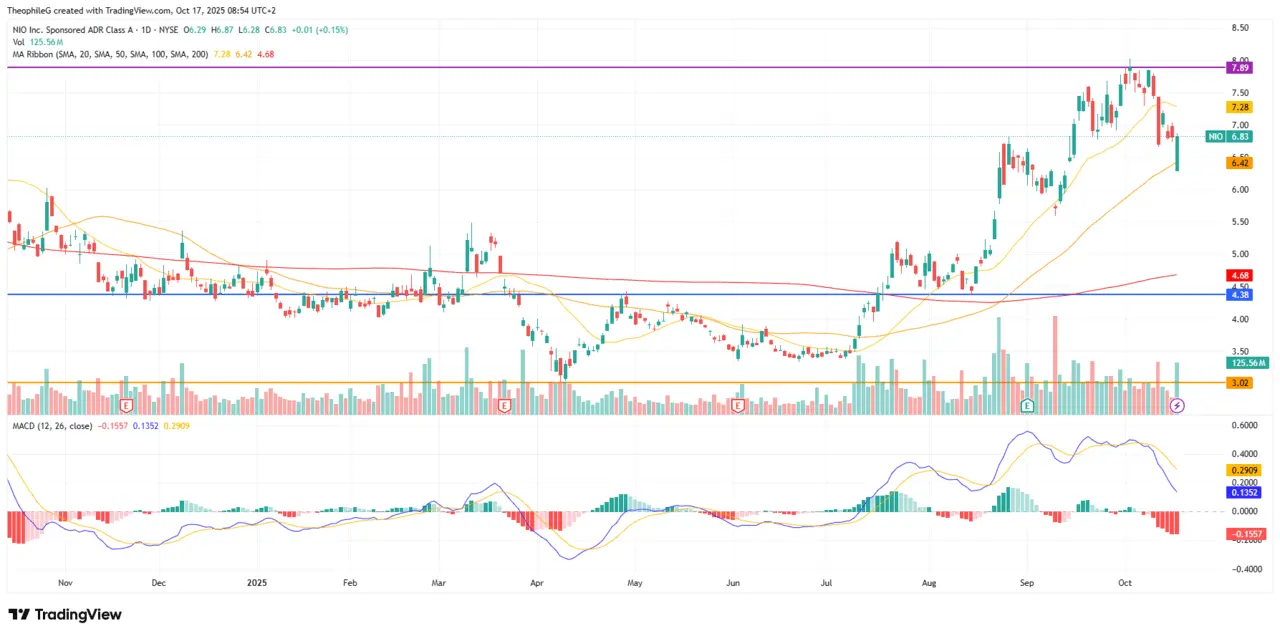Click the earnings icon below the December candles

click(x=127, y=406)
